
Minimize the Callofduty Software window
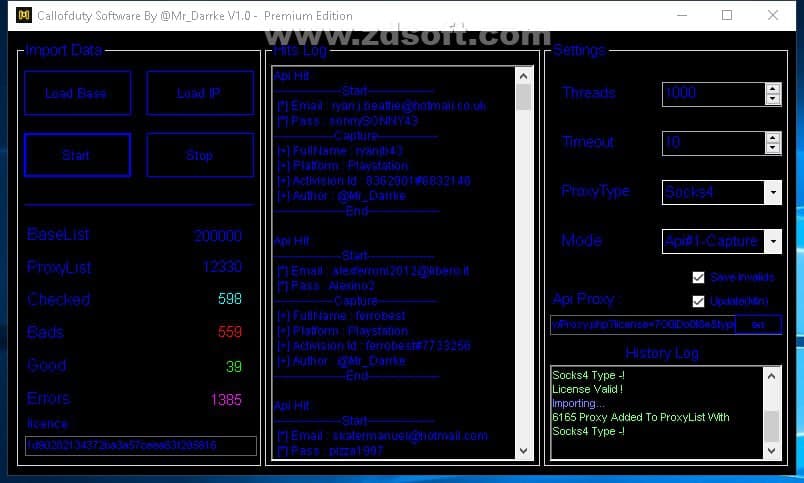(682, 15)
